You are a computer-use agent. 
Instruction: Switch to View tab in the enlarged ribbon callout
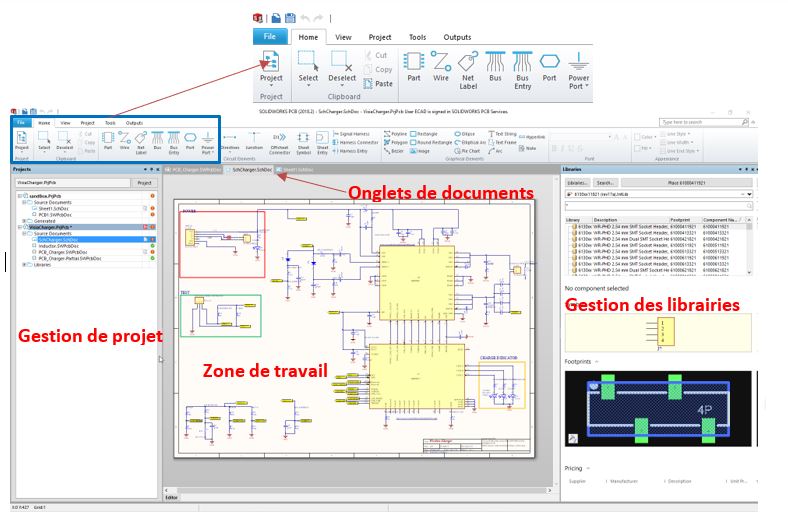pos(343,37)
